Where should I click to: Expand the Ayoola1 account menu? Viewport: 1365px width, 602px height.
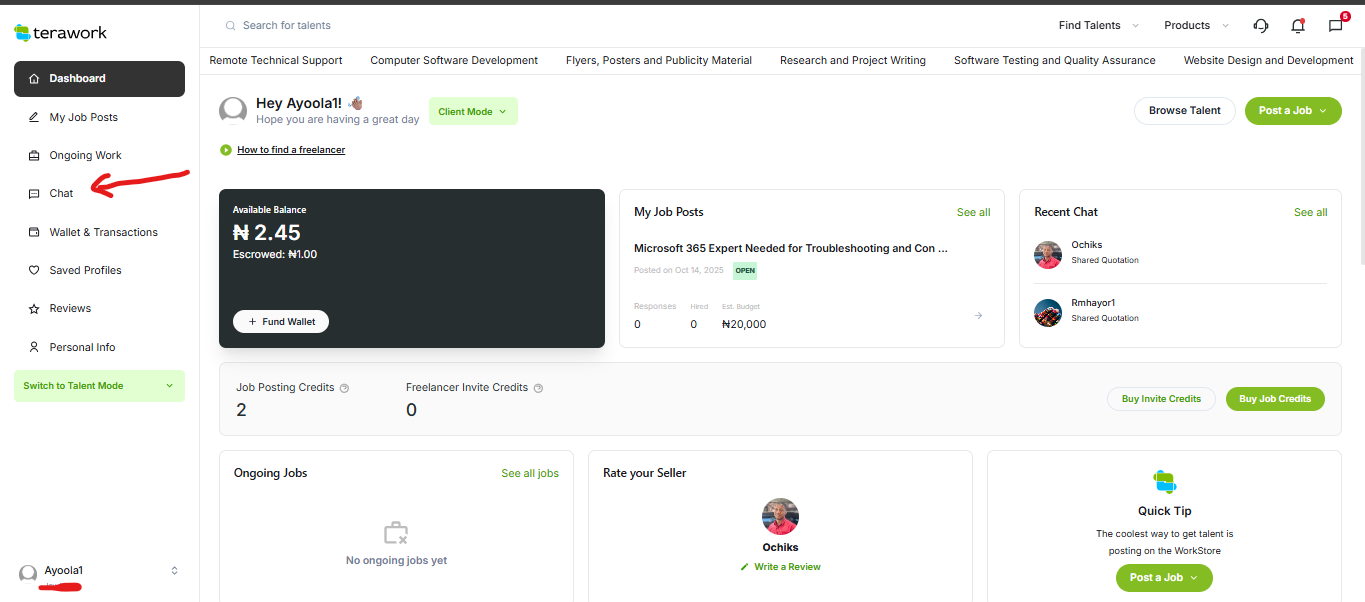[x=174, y=571]
